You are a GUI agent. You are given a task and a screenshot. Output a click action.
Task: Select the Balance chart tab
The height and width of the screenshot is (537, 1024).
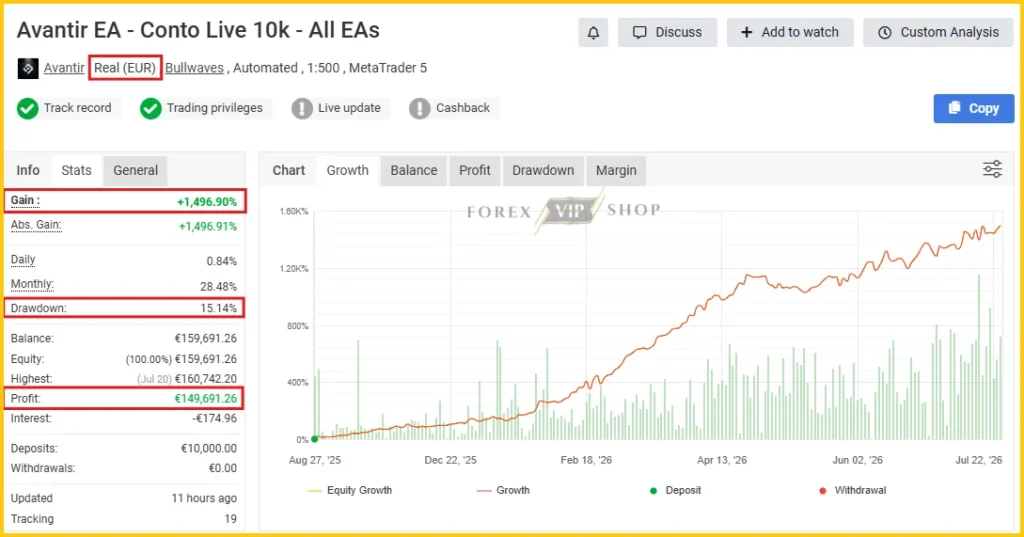[x=413, y=171]
